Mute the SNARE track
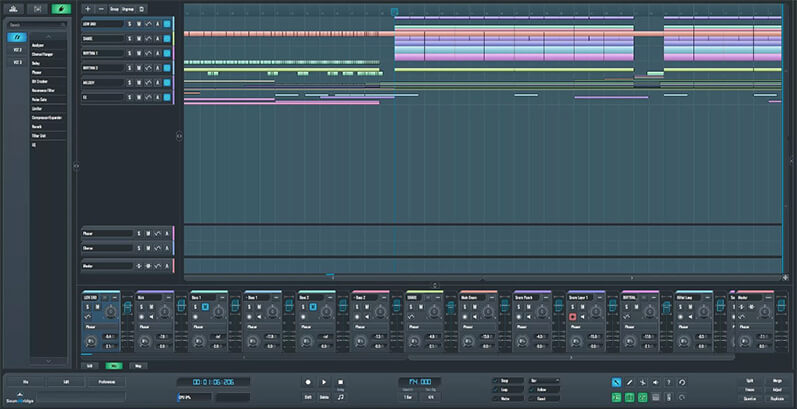This screenshot has width=797, height=409. (x=141, y=38)
